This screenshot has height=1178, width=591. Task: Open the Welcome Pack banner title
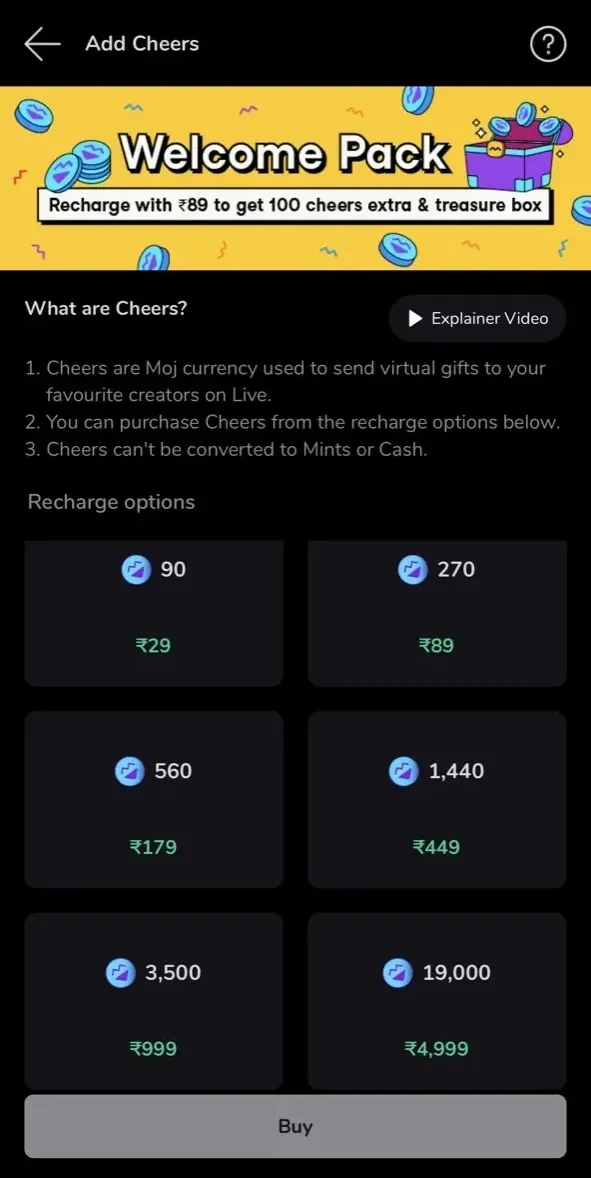click(x=285, y=154)
